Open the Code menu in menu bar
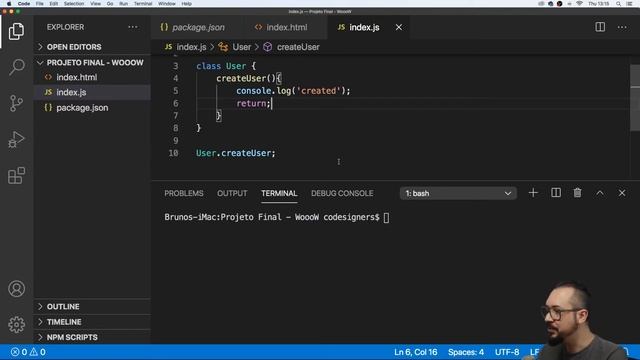The image size is (640, 360). point(24,3)
